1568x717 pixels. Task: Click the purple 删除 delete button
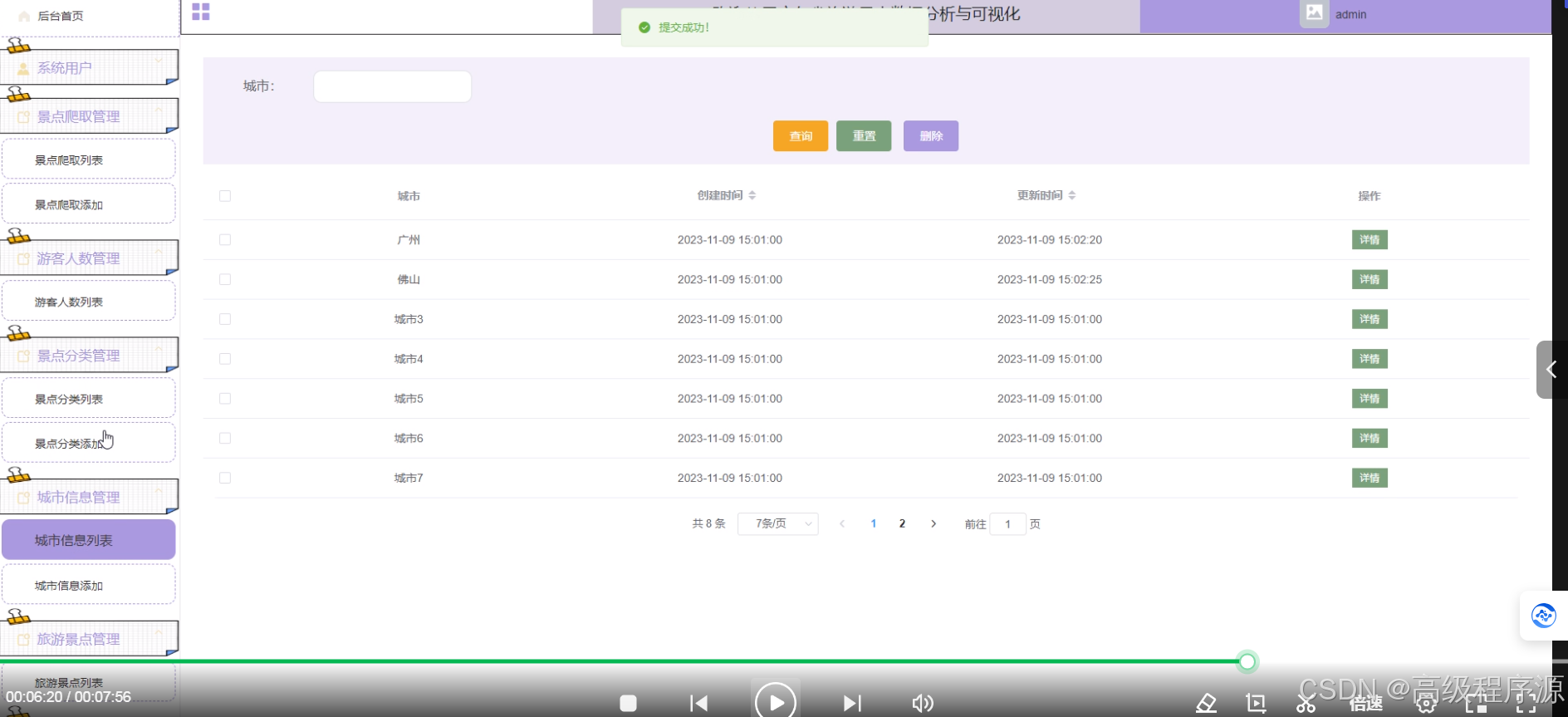931,136
